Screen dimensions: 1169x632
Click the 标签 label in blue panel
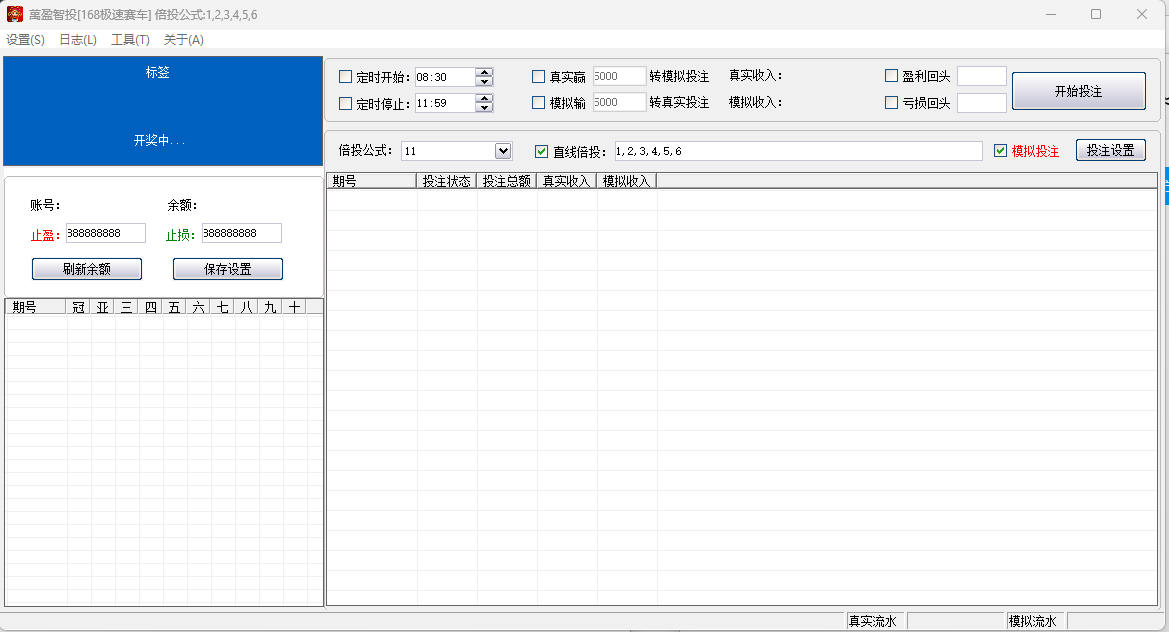pyautogui.click(x=157, y=72)
